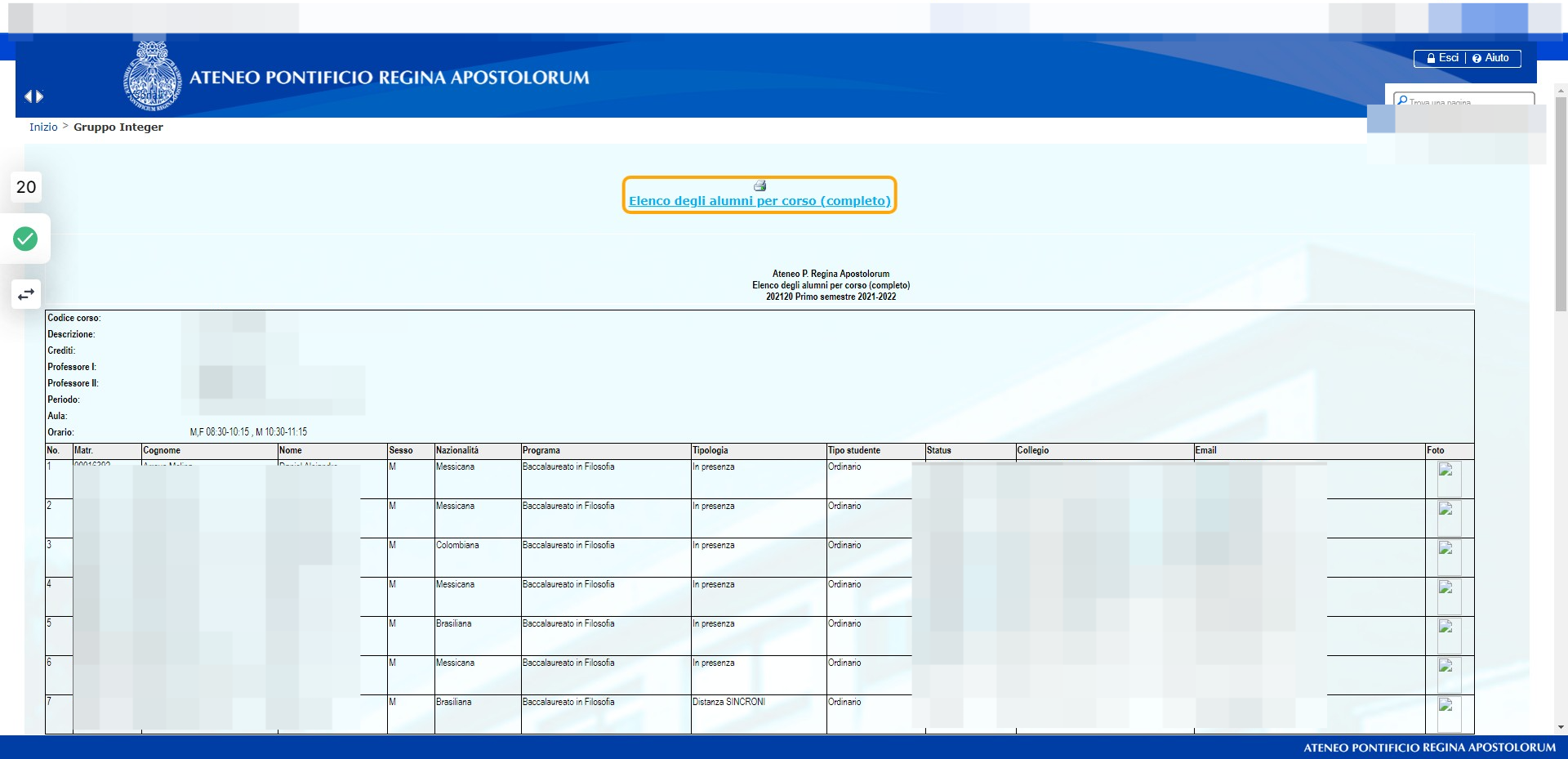Click the Esci logout button

click(1442, 58)
